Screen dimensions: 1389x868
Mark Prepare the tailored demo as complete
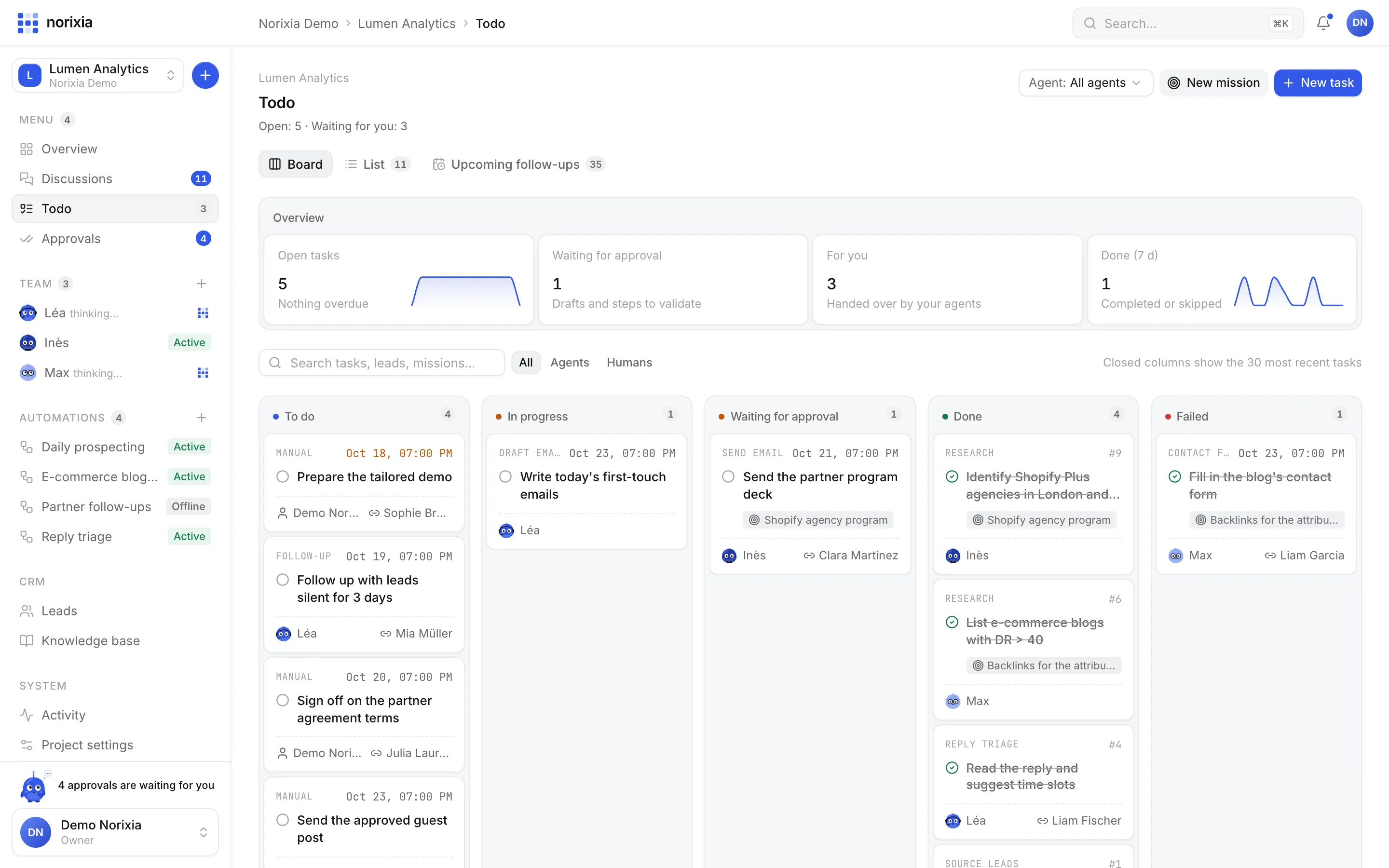pos(283,476)
